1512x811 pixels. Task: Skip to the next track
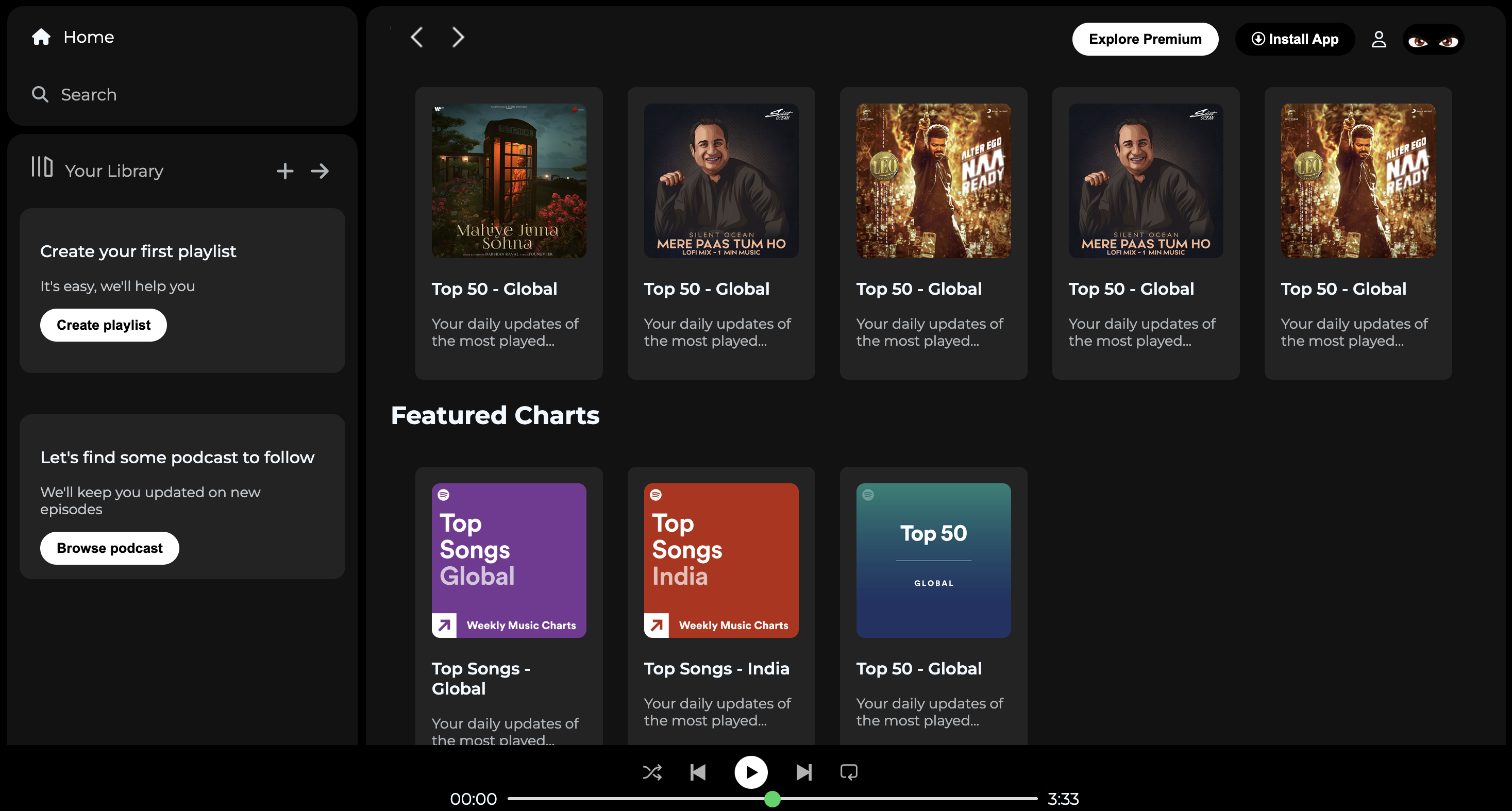point(804,772)
